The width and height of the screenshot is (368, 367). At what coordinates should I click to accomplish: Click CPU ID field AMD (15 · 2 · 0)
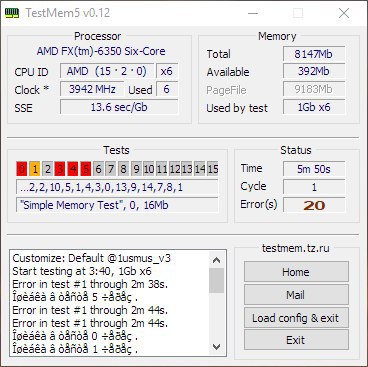click(107, 71)
